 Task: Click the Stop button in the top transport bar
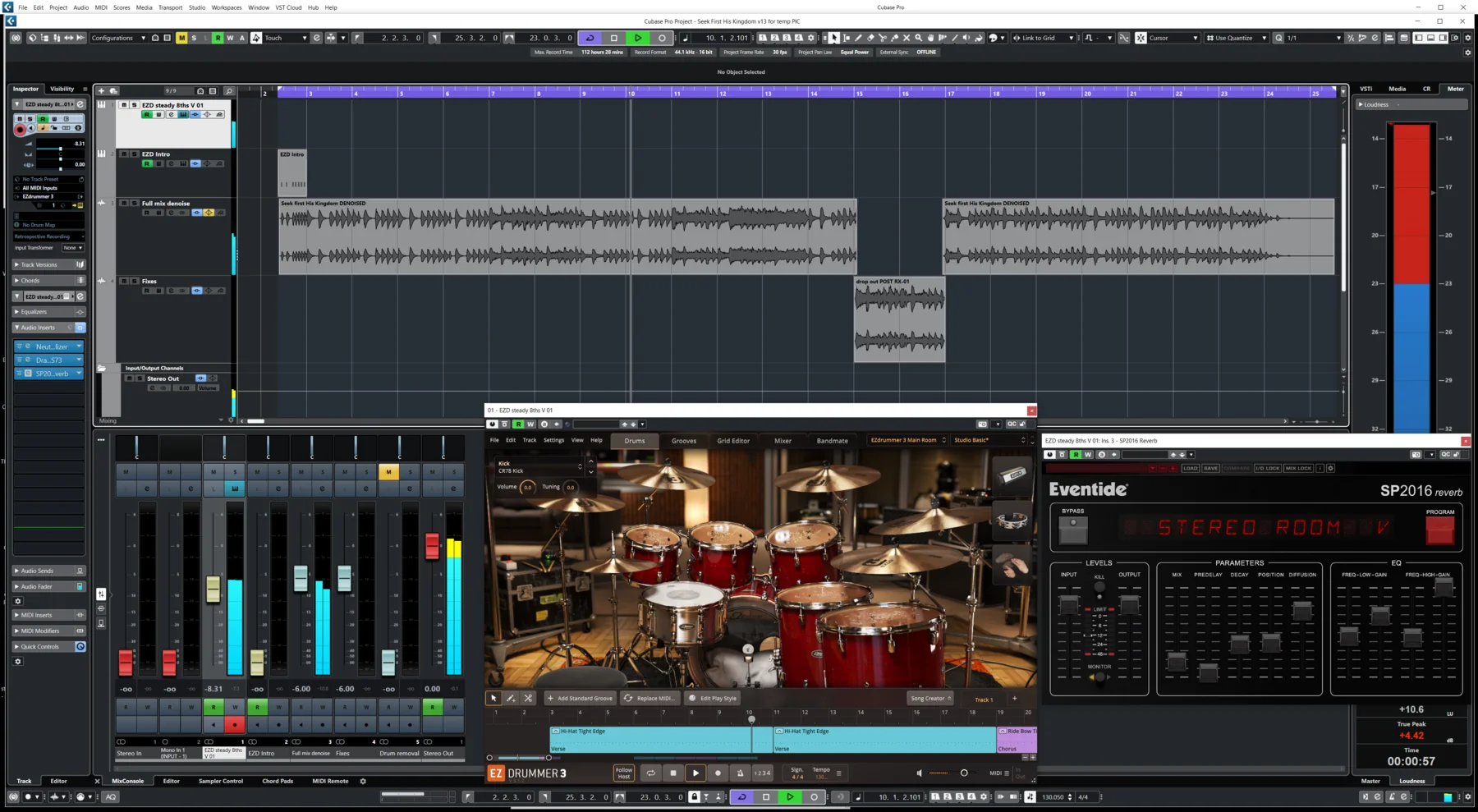(613, 38)
